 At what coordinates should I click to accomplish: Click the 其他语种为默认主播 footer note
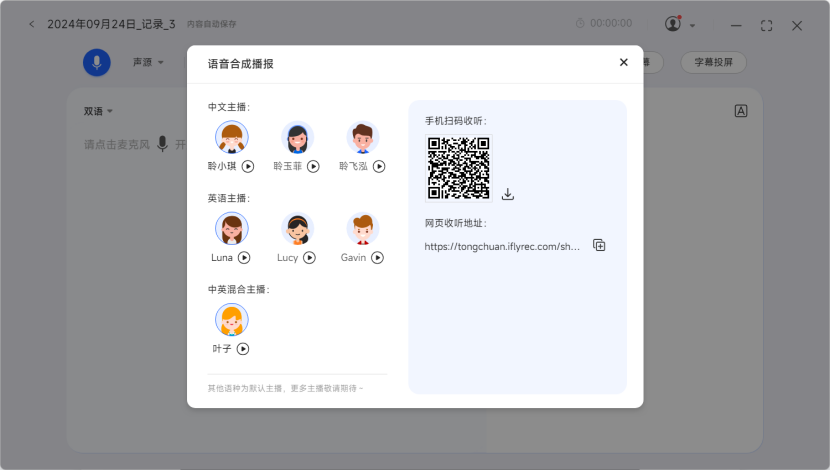[285, 388]
